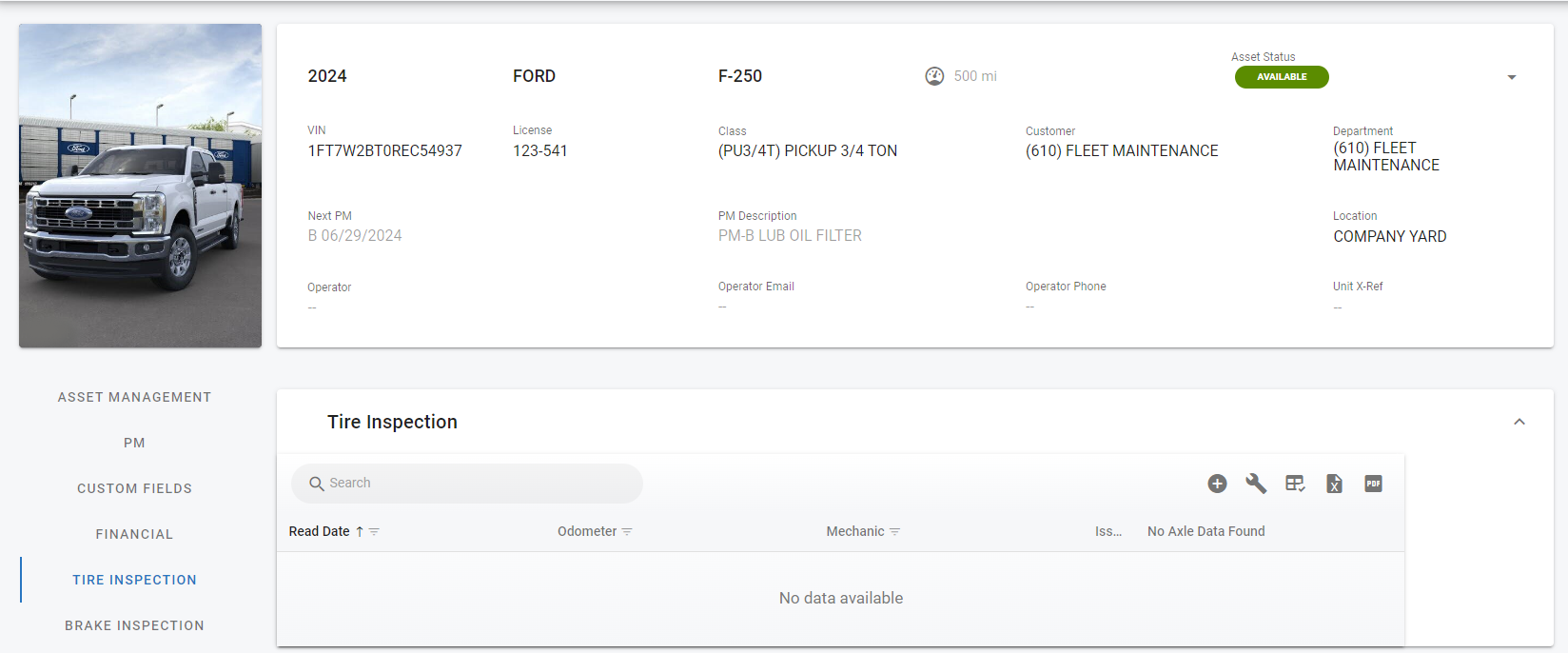This screenshot has height=653, width=1568.
Task: Click the Ford truck photo thumbnail
Action: tap(140, 186)
